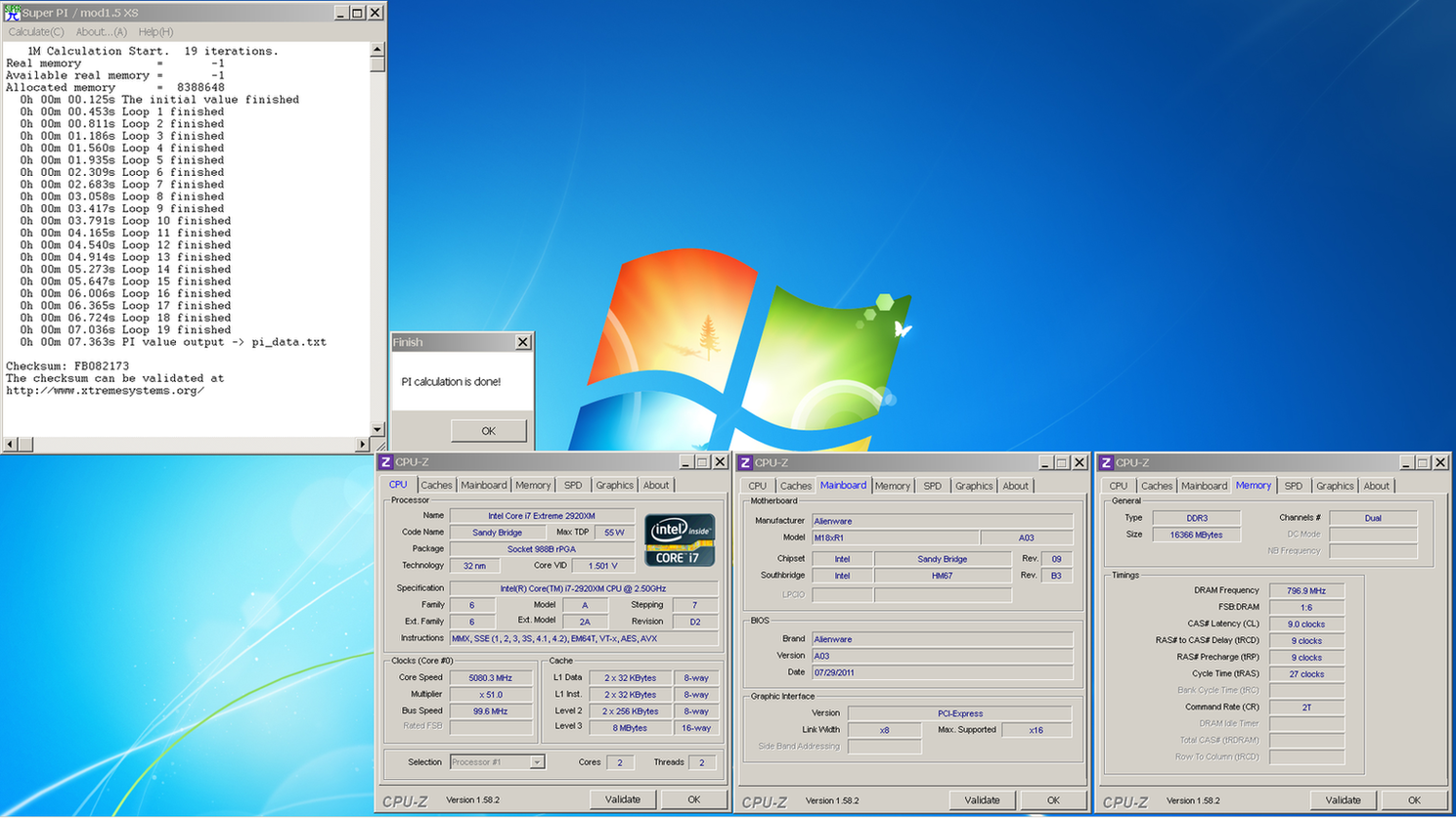Click the Core VID 1.501 V field
Viewport: 1456px width, 818px height.
click(x=602, y=566)
